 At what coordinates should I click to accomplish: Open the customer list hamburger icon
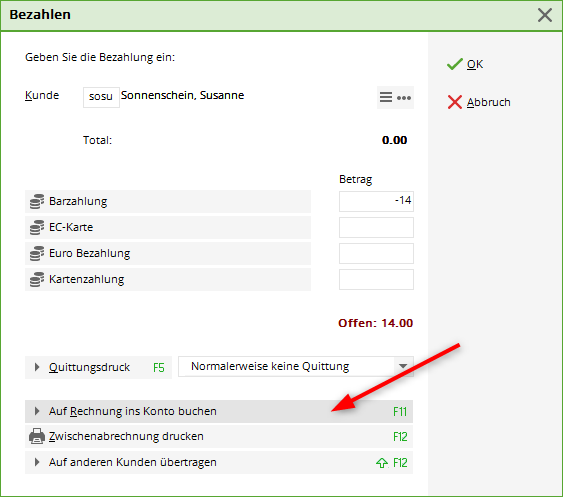tap(386, 97)
